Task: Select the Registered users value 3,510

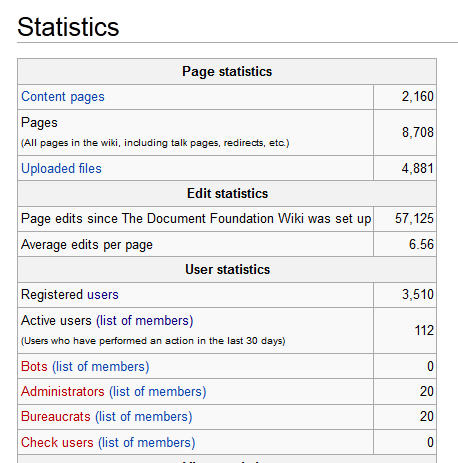Action: click(418, 295)
